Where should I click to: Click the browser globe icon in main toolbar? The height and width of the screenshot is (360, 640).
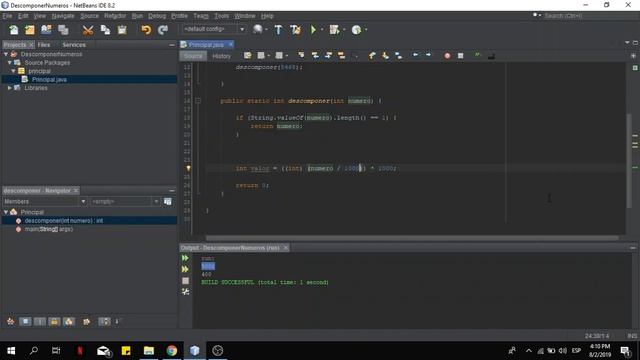point(258,29)
